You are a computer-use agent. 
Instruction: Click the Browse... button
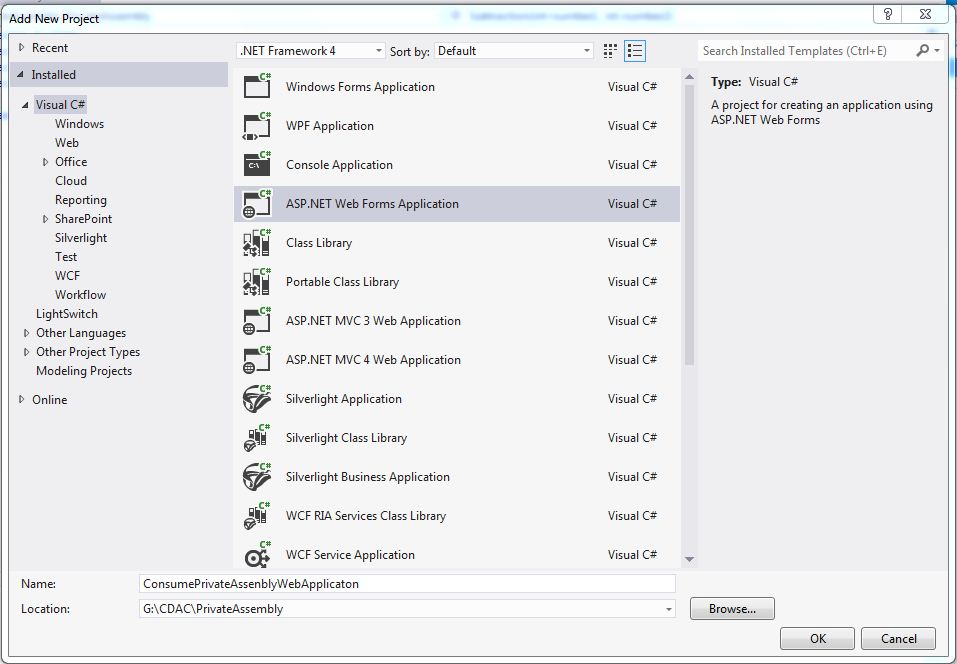click(x=732, y=609)
